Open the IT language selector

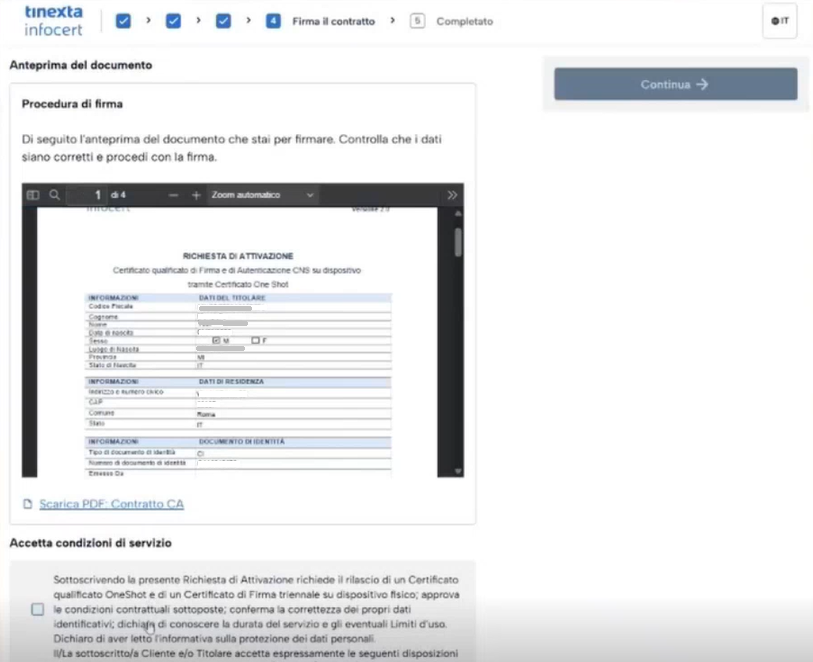(779, 21)
